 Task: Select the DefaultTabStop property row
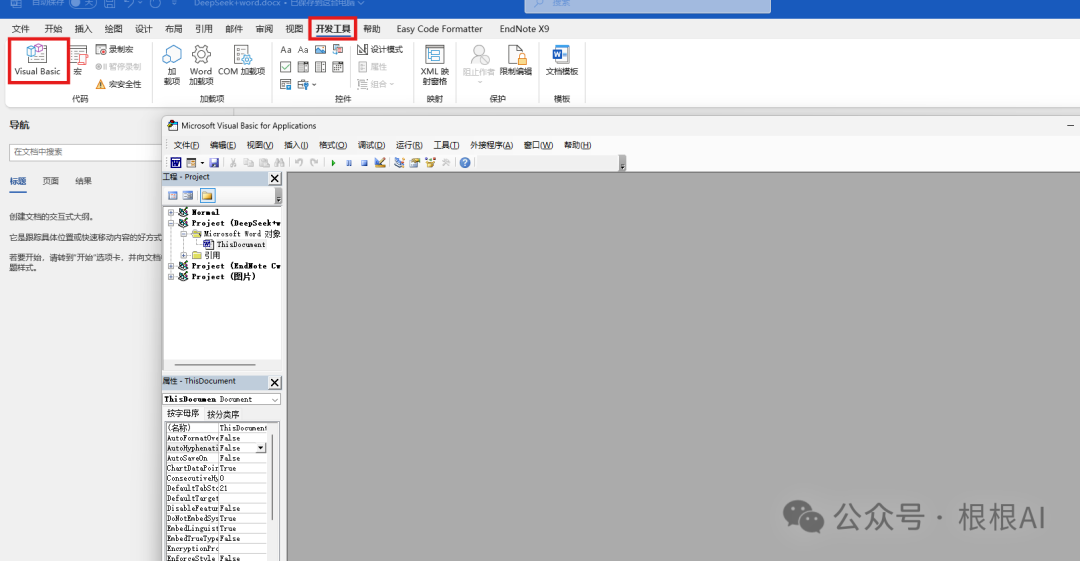(216, 488)
